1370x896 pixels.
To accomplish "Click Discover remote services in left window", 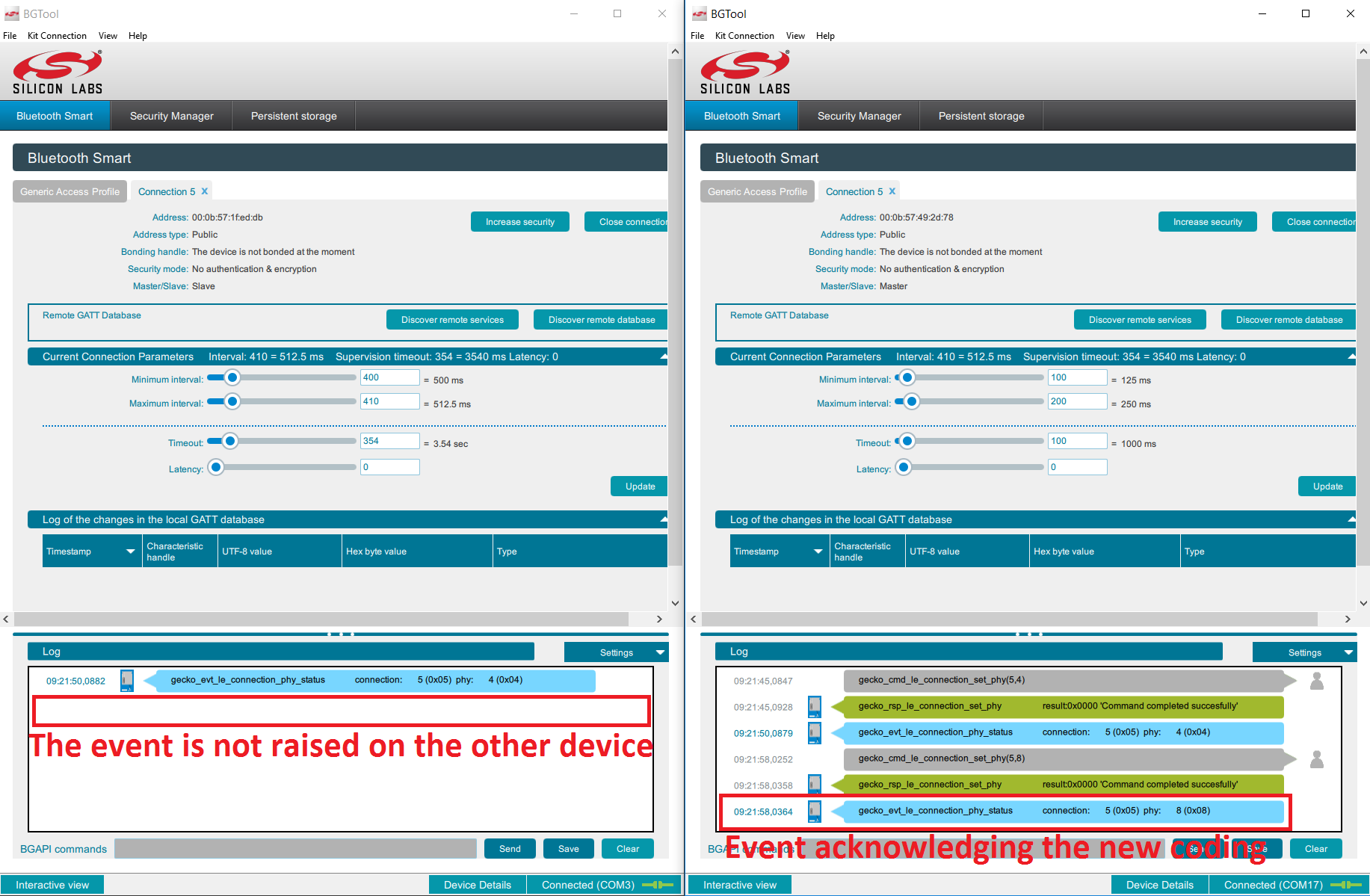I will 452,320.
